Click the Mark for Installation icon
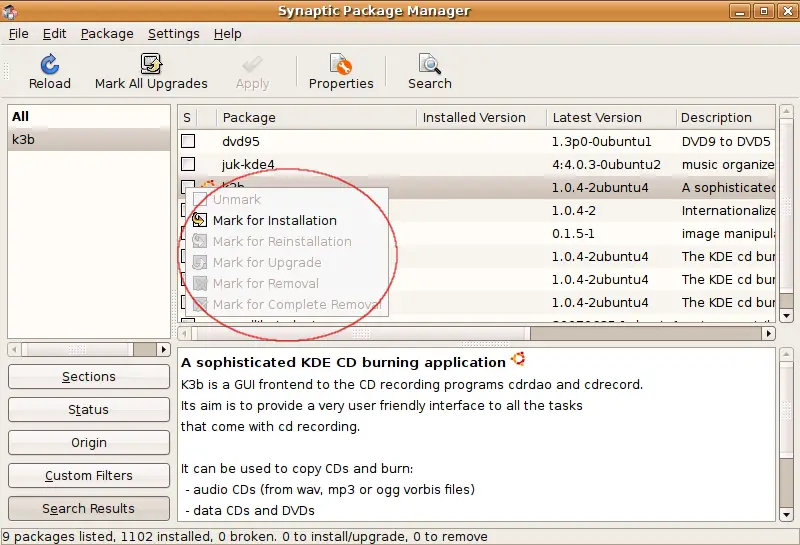The height and width of the screenshot is (545, 800). click(199, 220)
